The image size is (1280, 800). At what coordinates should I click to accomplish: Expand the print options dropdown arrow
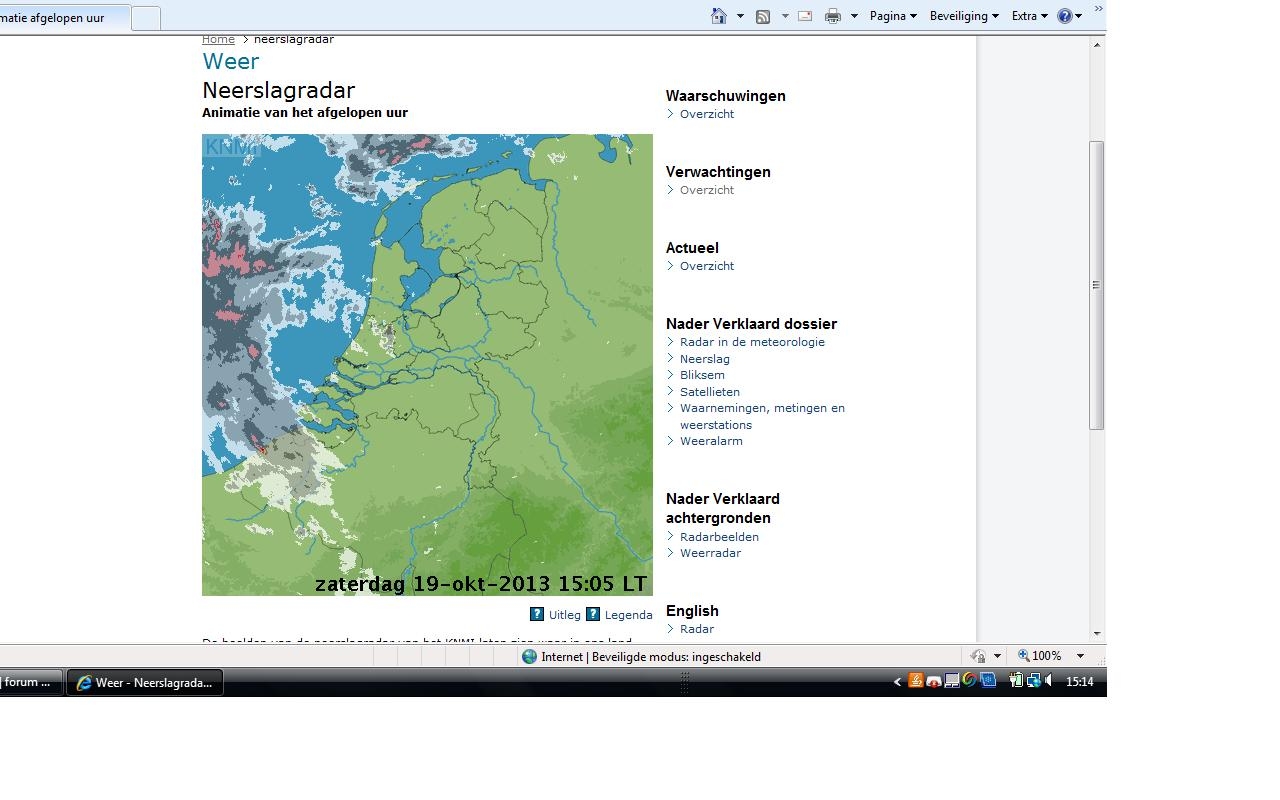pyautogui.click(x=854, y=16)
